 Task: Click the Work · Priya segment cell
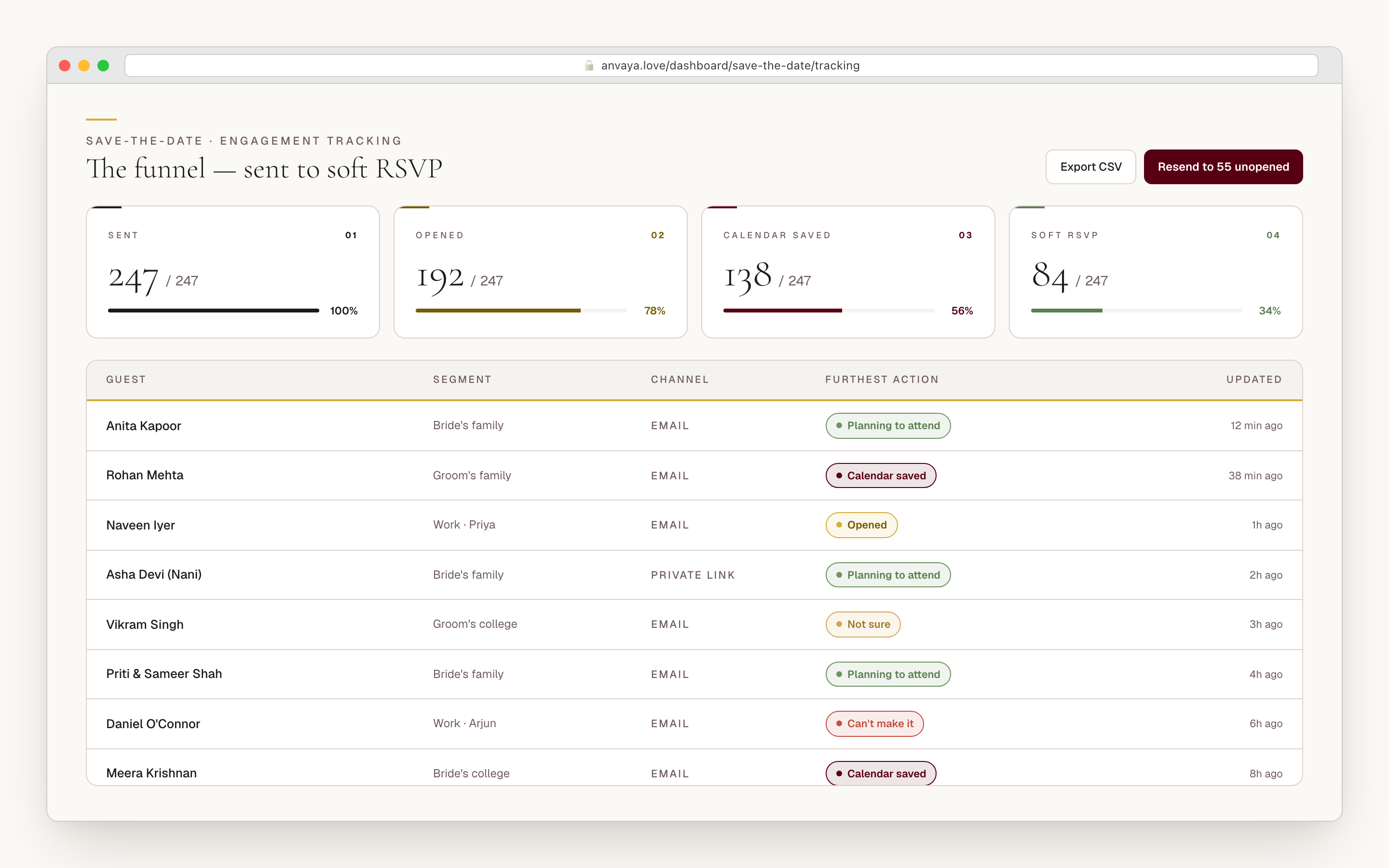[464, 525]
